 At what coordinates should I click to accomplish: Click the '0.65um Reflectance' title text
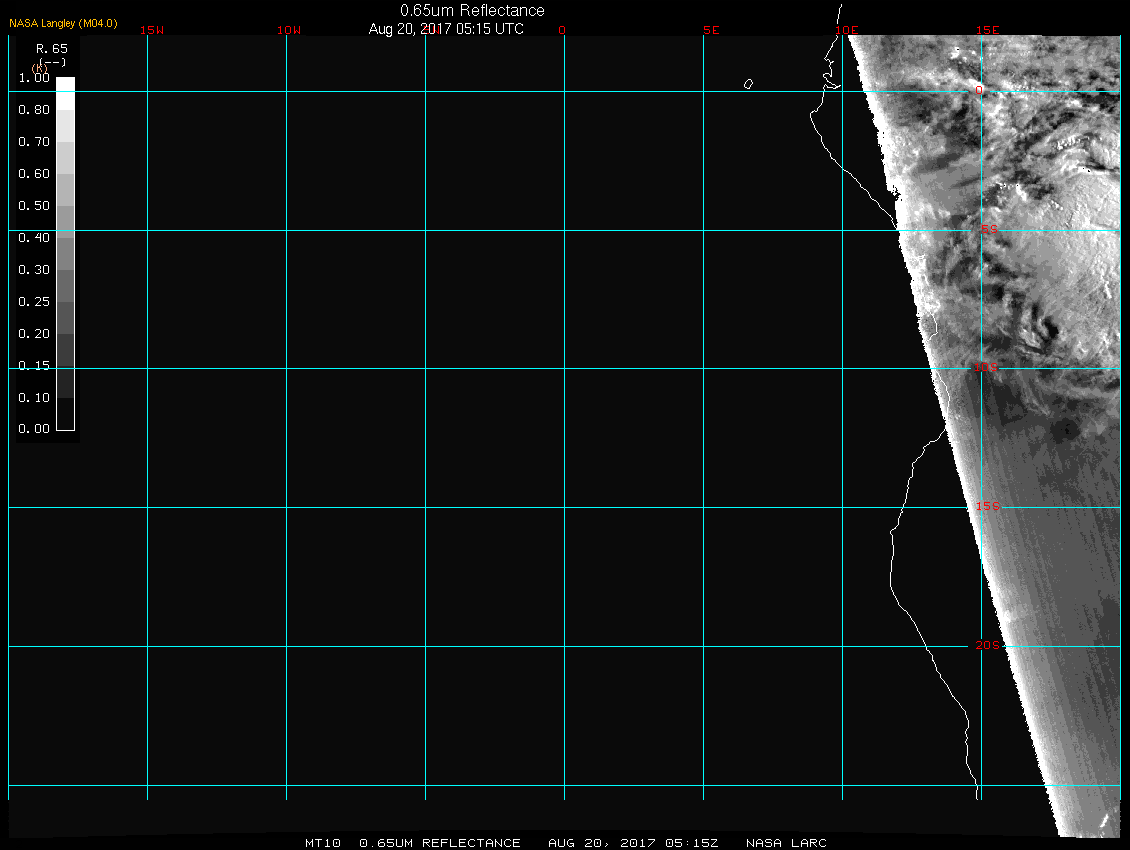472,10
